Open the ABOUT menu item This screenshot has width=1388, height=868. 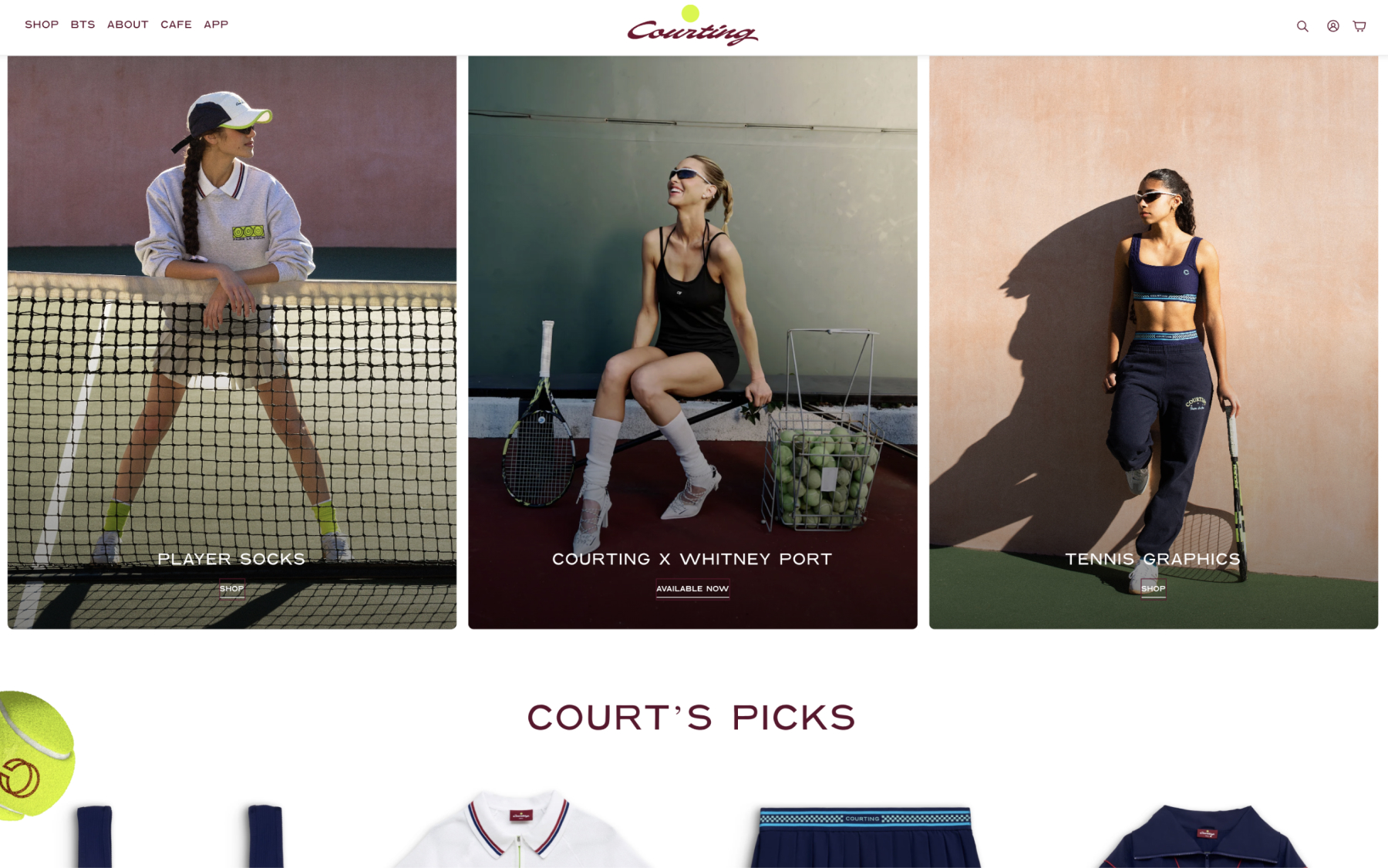(127, 25)
